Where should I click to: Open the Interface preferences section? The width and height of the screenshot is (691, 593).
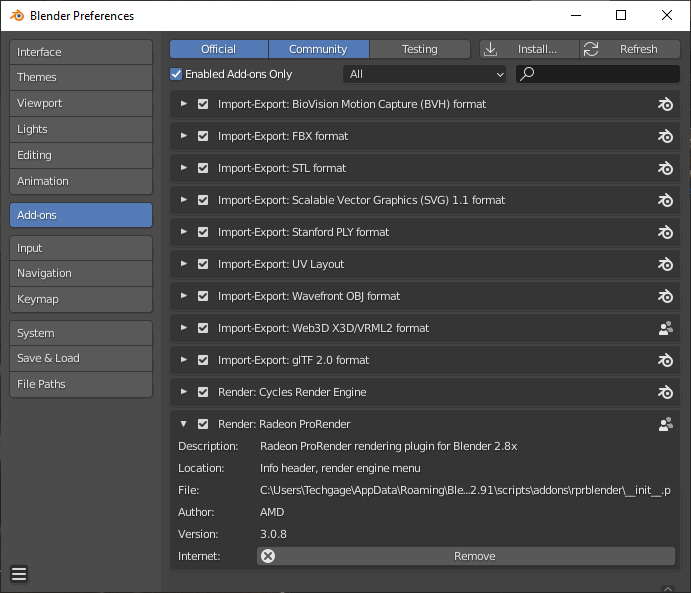point(81,52)
